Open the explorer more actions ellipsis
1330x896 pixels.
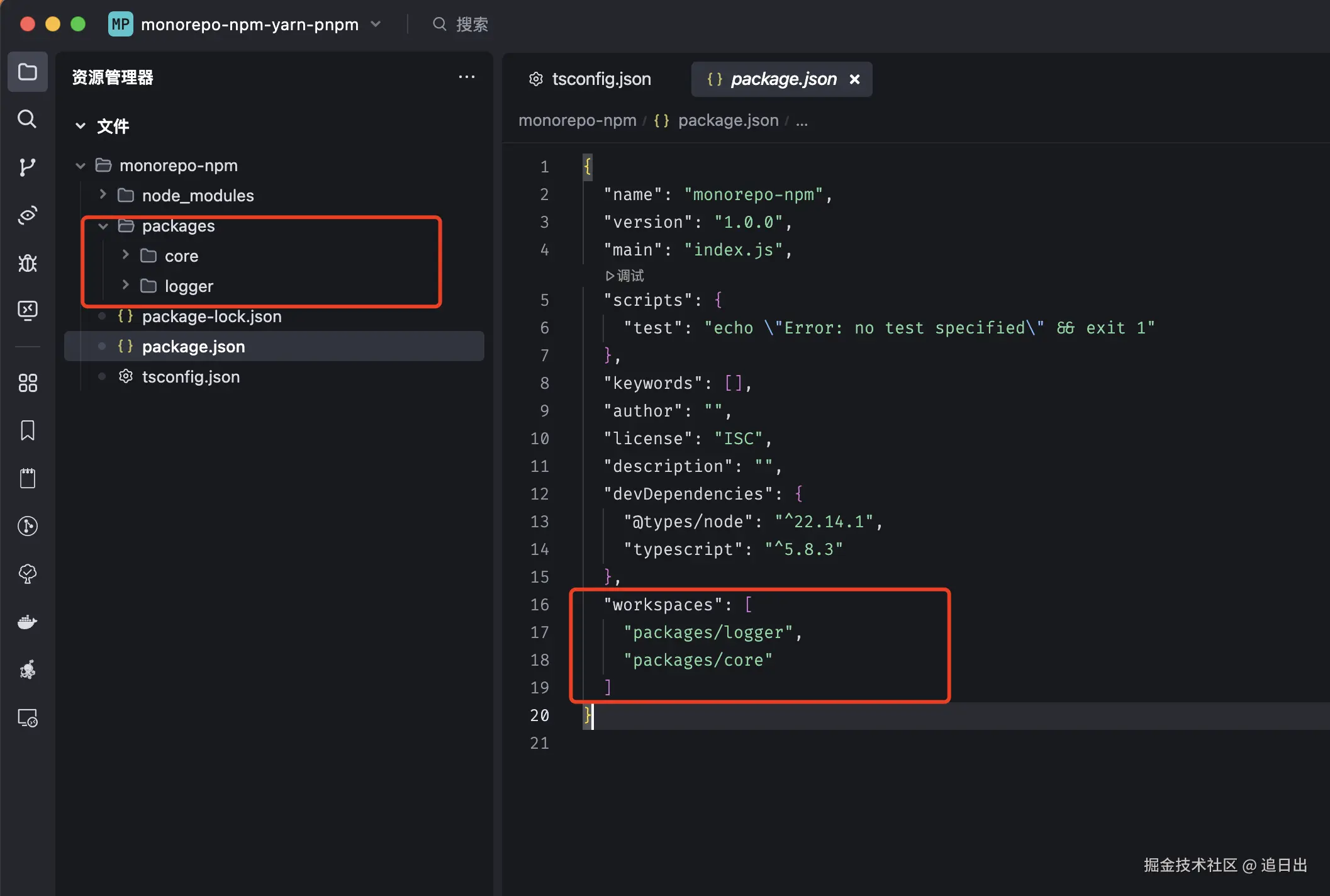pyautogui.click(x=466, y=77)
